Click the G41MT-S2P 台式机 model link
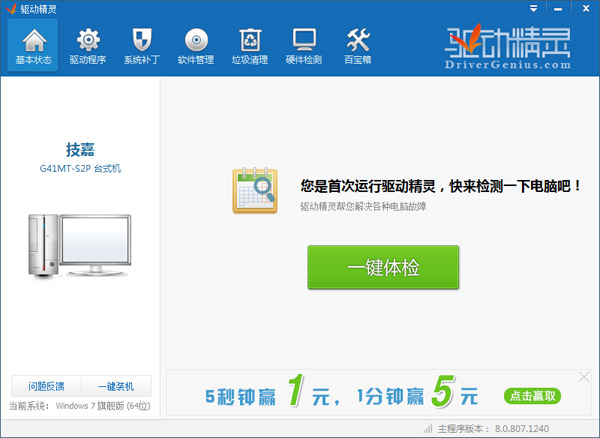 (x=80, y=169)
